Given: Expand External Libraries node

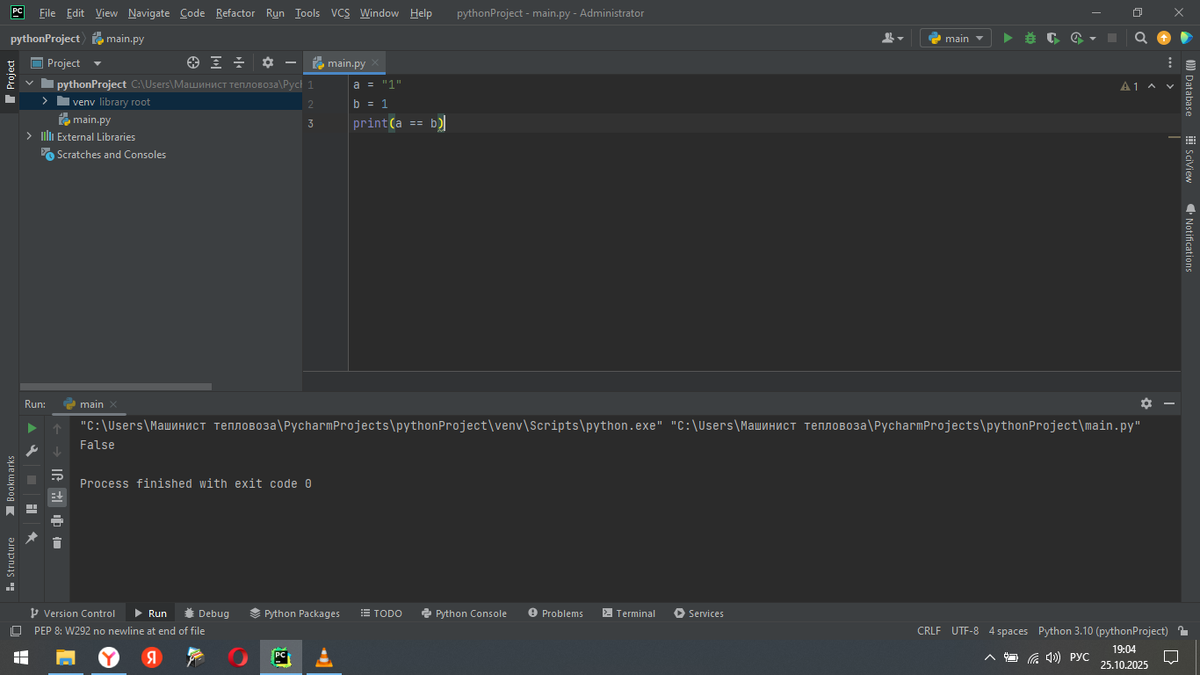Looking at the screenshot, I should (x=29, y=137).
